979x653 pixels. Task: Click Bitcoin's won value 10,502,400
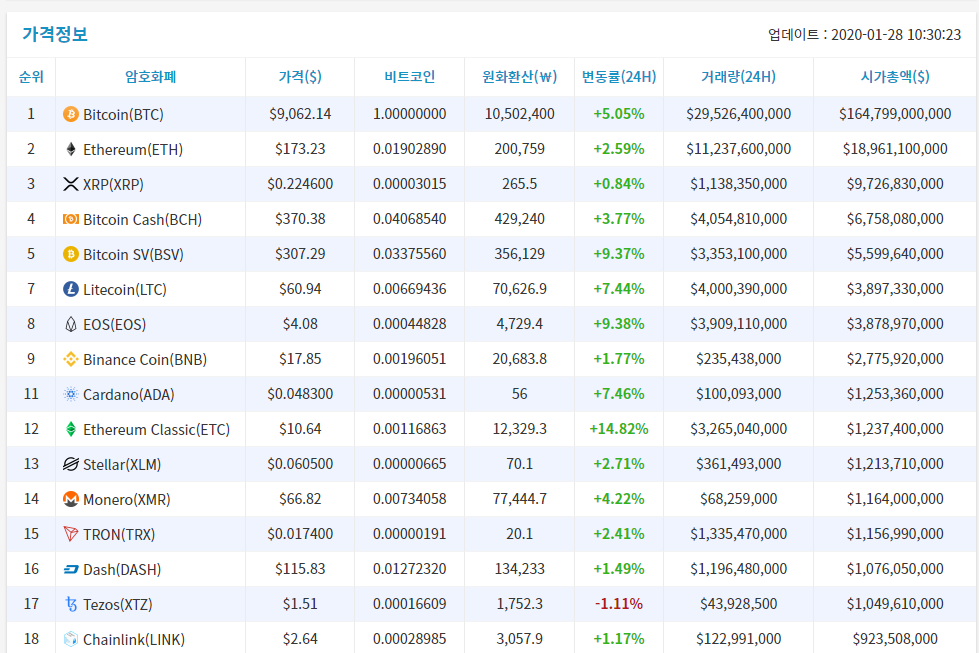pos(519,114)
